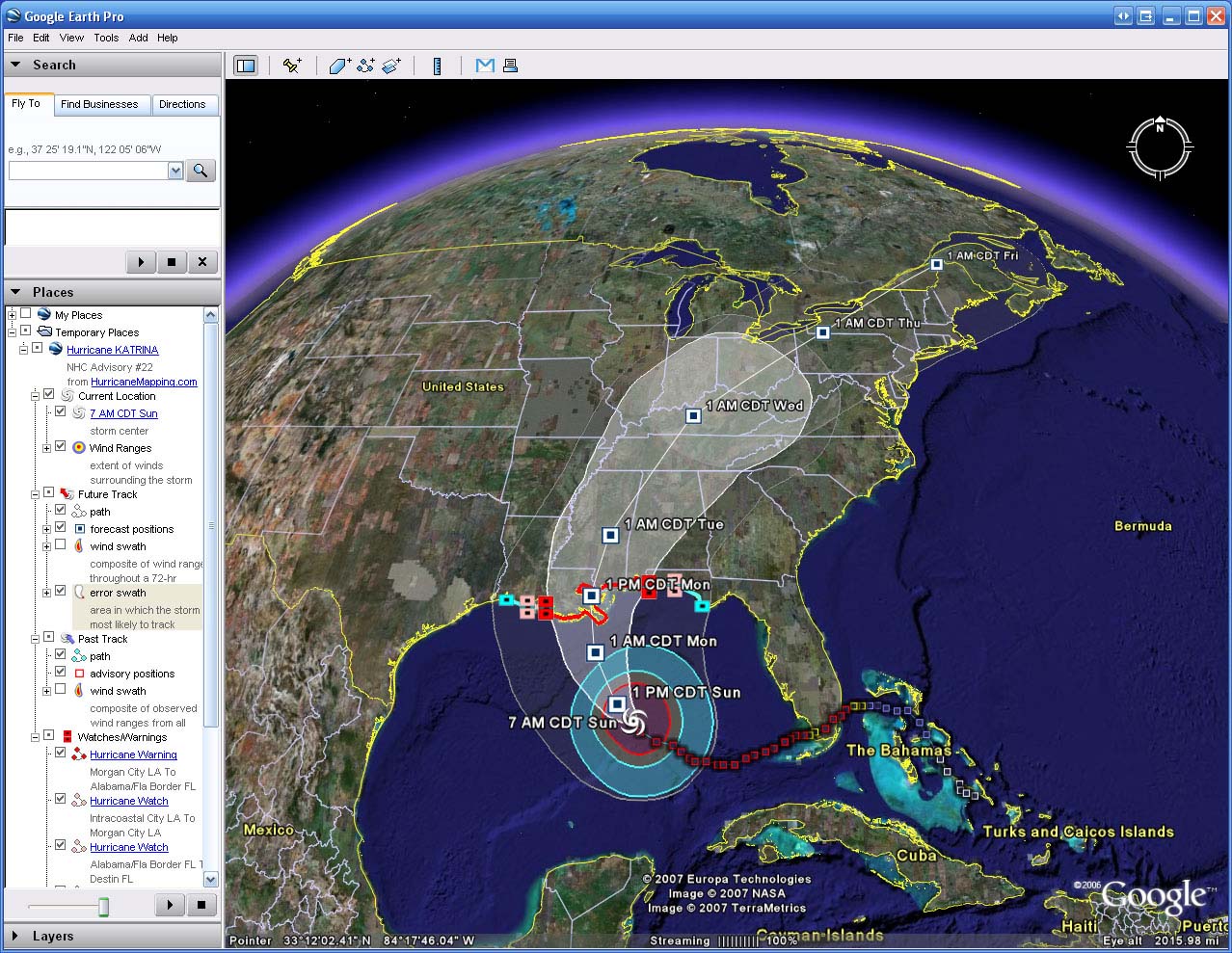Click the Watches/Warnings red icon in Places
The width and height of the screenshot is (1232, 953).
pyautogui.click(x=67, y=736)
